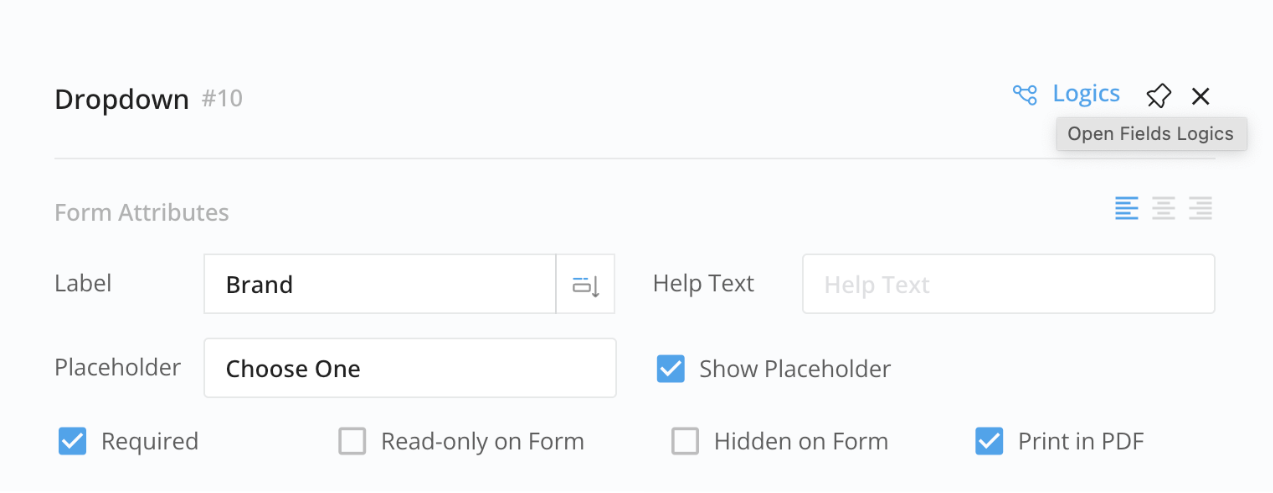Focus the Help Text input field
Viewport: 1273px width, 493px height.
pyautogui.click(x=1008, y=285)
